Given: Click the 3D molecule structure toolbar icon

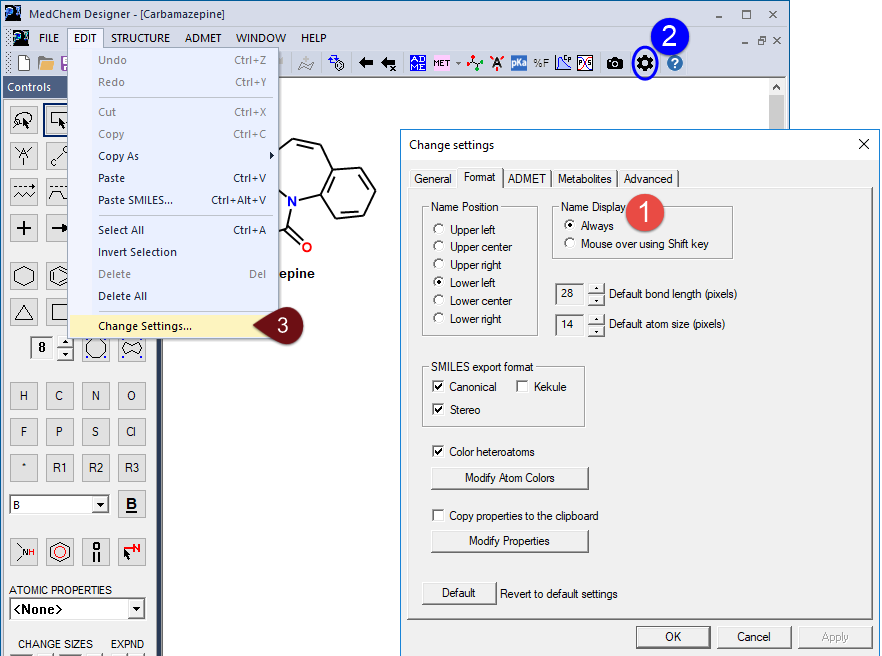Looking at the screenshot, I should (475, 63).
